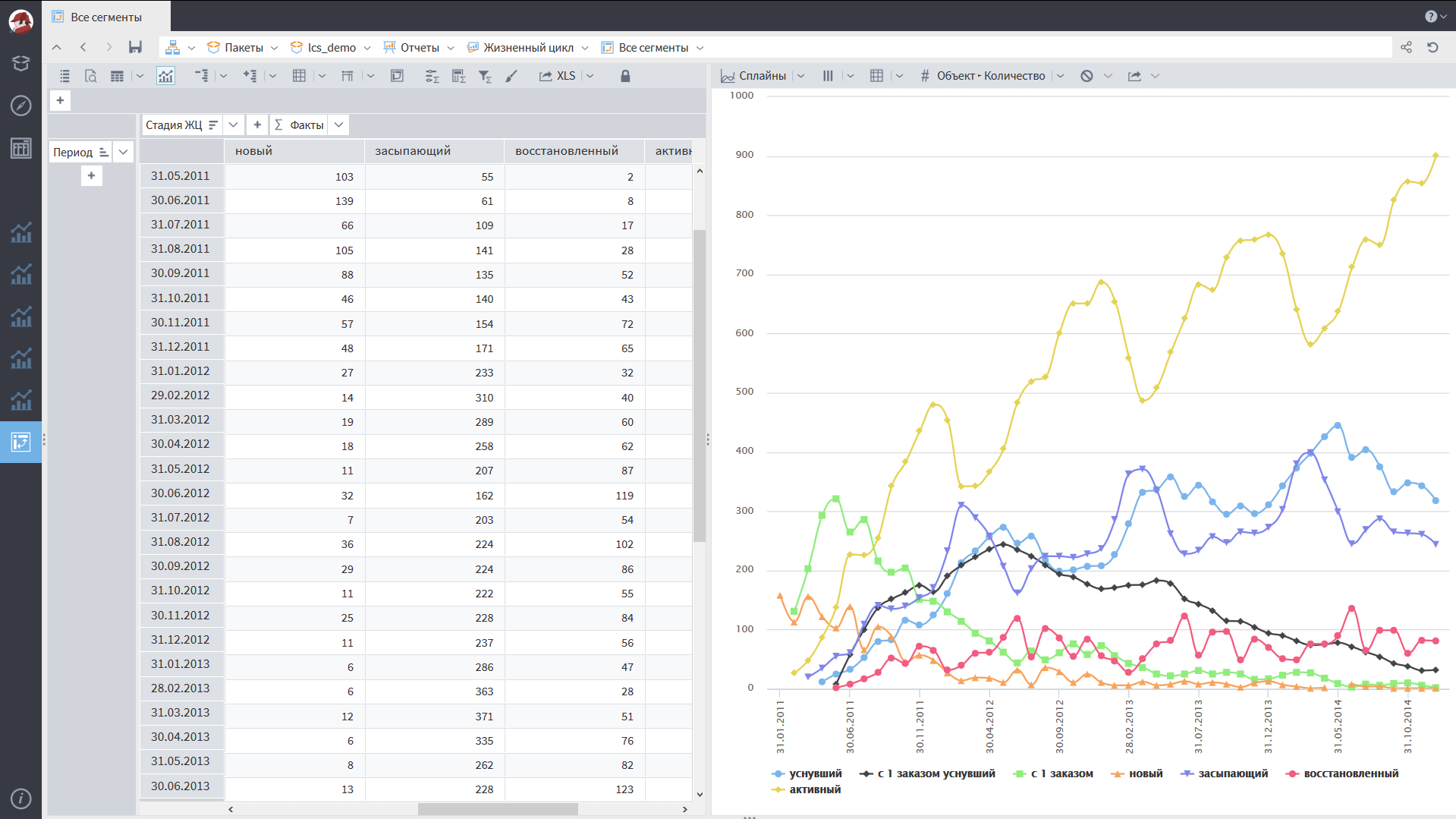
Task: Open the collapse levels dropdown arrow
Action: tap(223, 76)
